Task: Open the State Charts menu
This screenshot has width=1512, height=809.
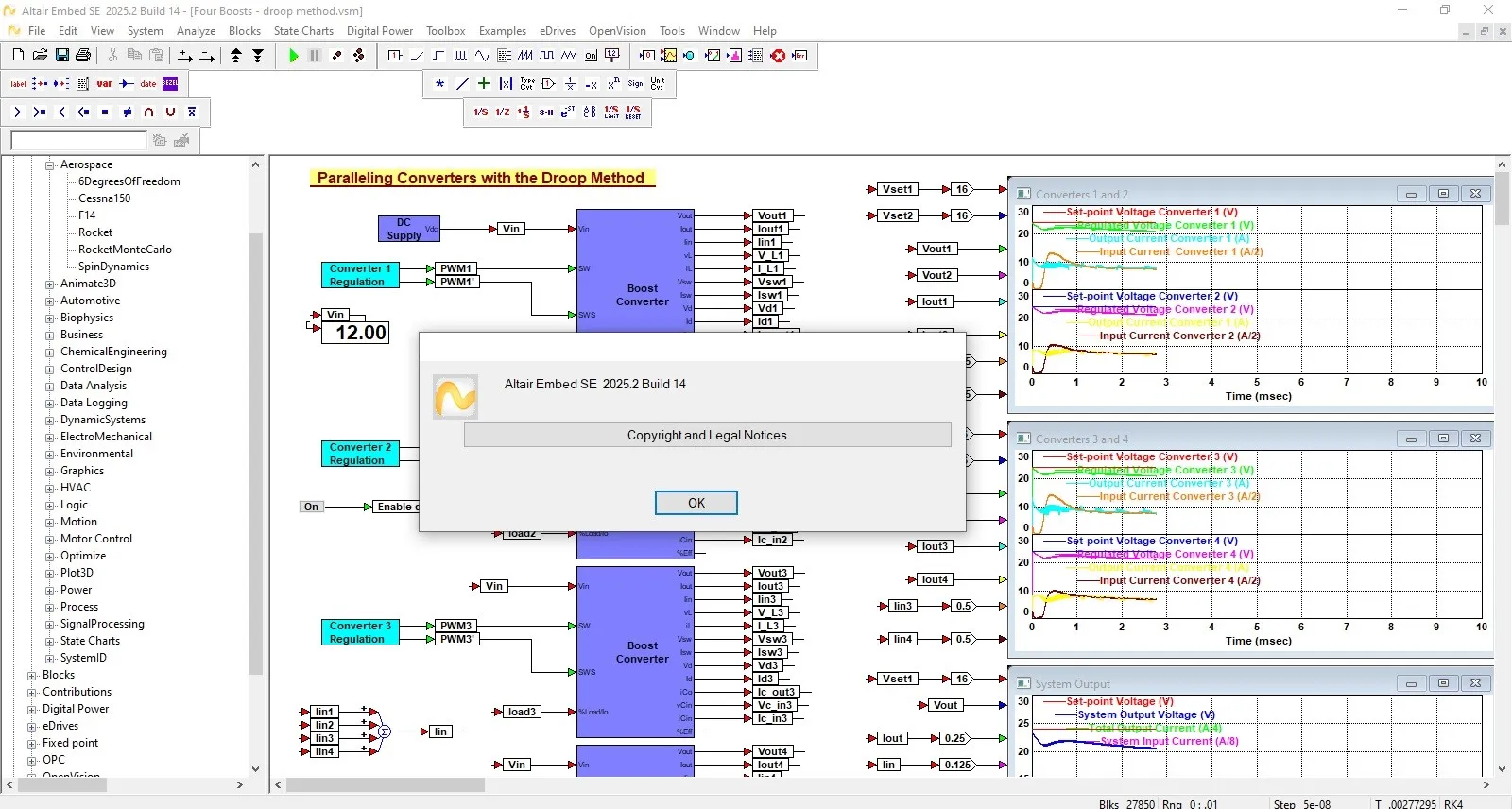Action: click(303, 31)
